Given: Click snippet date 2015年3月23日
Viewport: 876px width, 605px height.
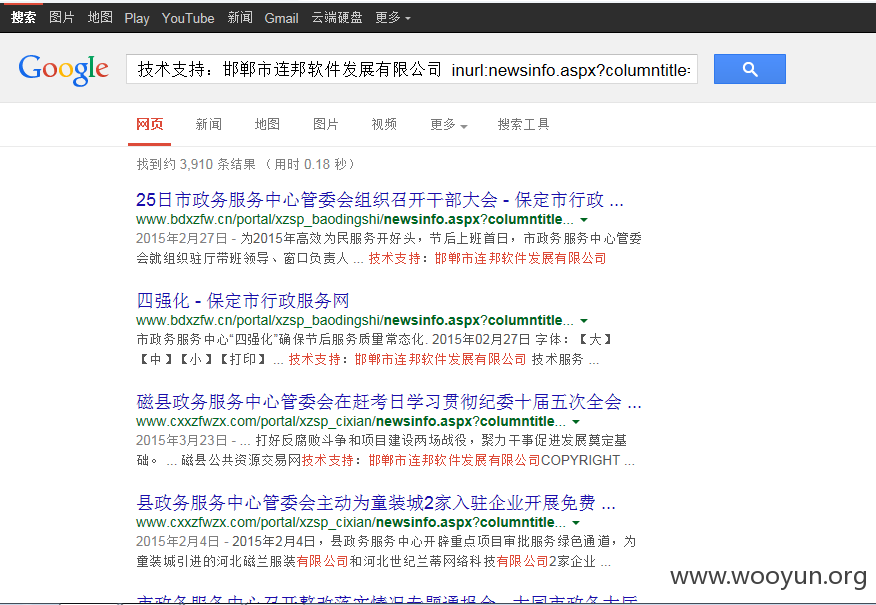Looking at the screenshot, I should tap(182, 441).
